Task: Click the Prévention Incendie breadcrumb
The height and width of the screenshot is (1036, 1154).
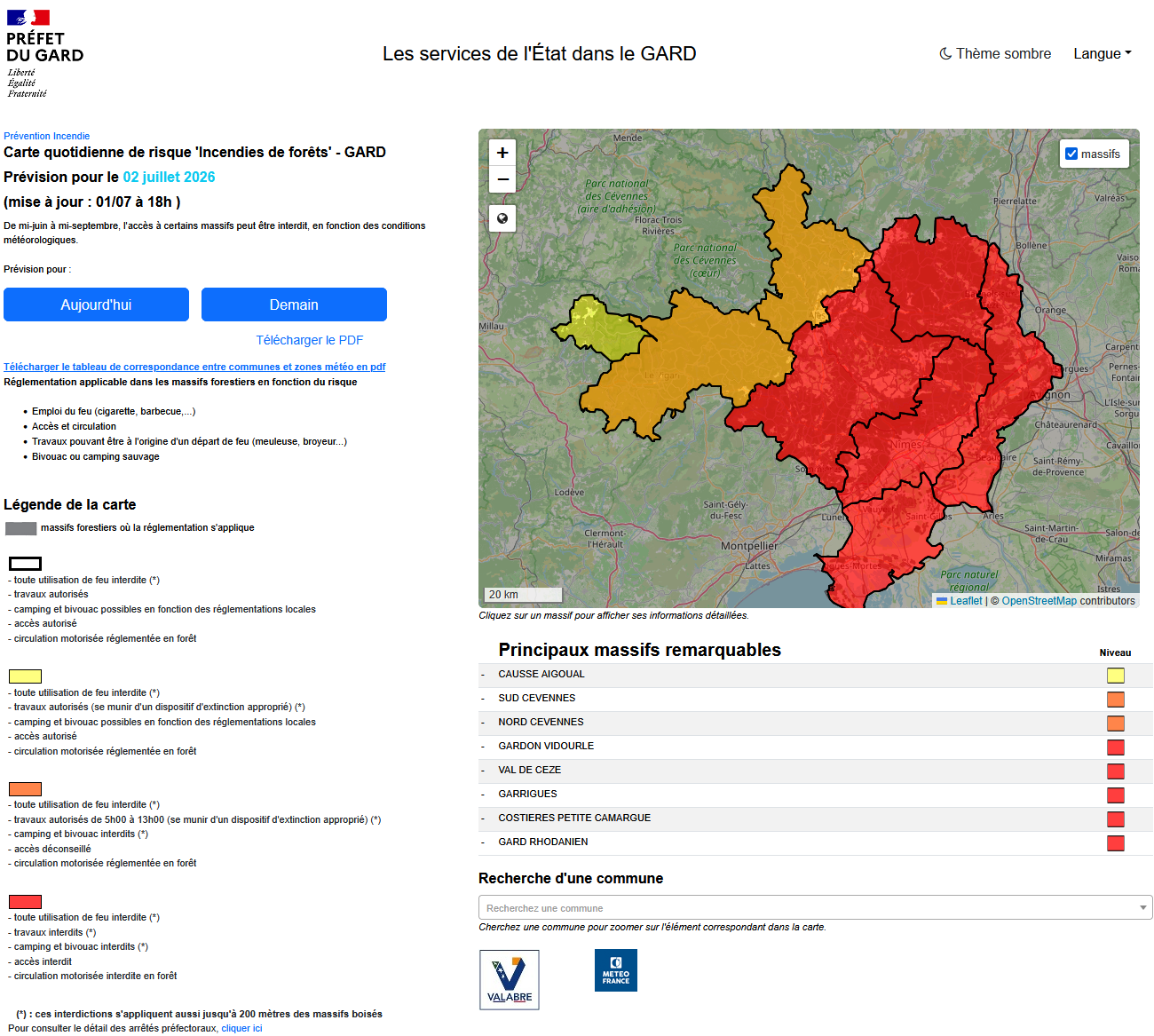Action: click(x=46, y=136)
